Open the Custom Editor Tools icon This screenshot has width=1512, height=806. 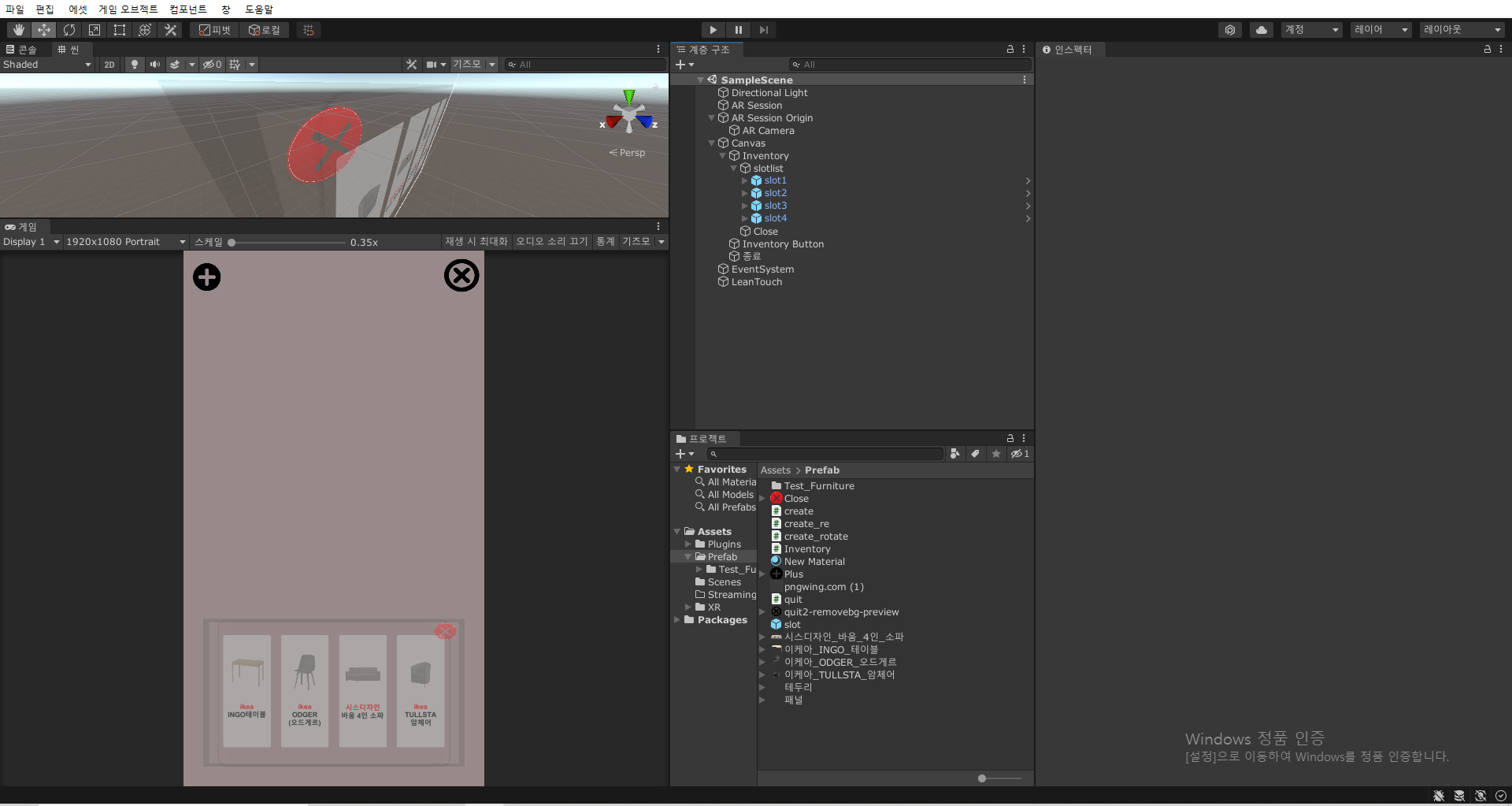170,29
